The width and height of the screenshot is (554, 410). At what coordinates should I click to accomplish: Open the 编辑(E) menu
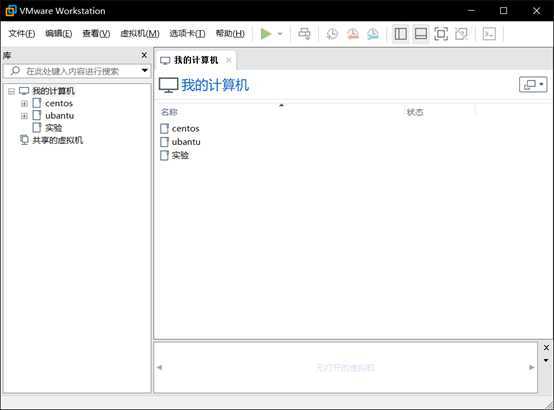pyautogui.click(x=59, y=34)
